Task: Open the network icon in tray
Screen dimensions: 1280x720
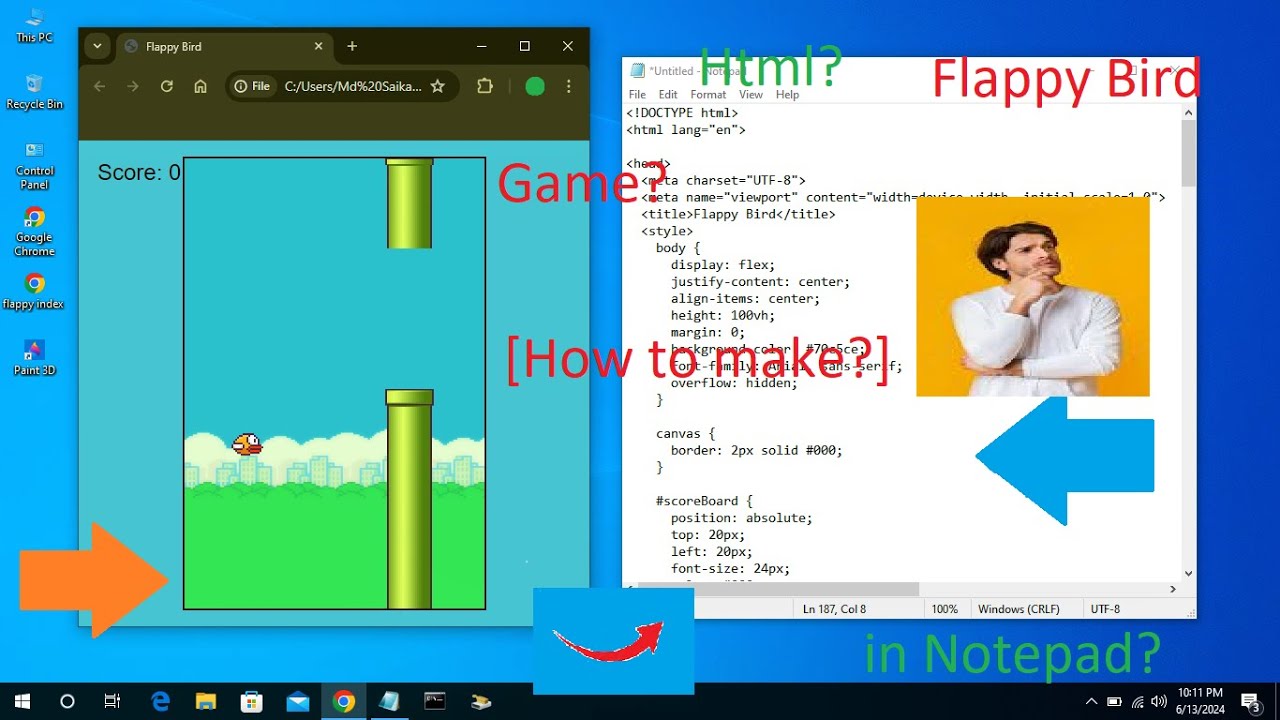Action: (1137, 701)
